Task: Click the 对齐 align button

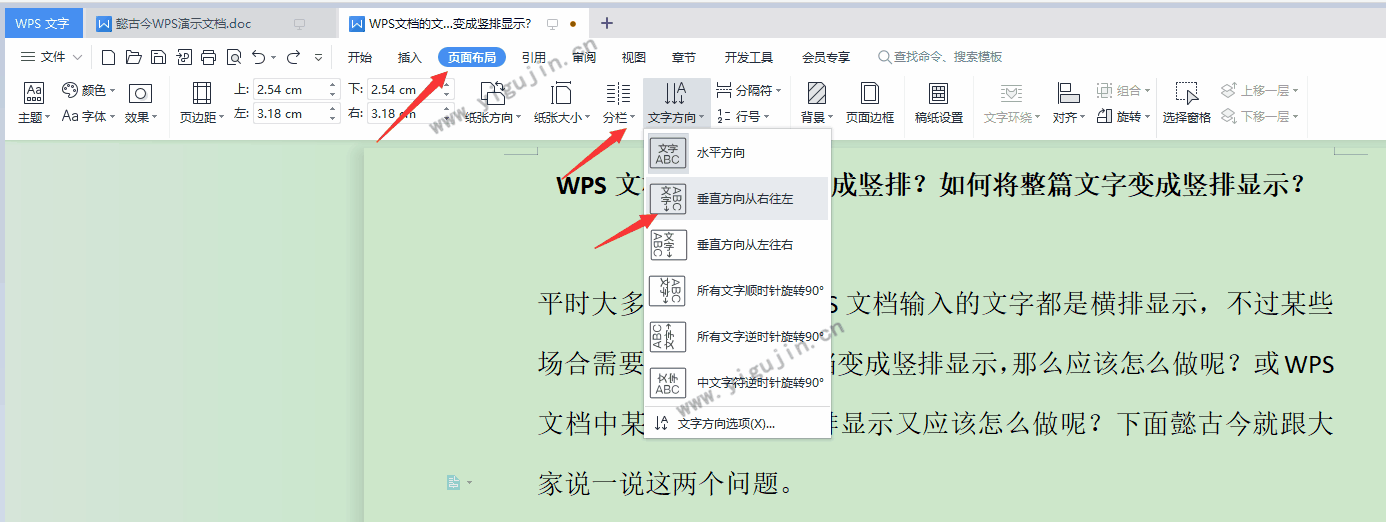Action: (1068, 104)
